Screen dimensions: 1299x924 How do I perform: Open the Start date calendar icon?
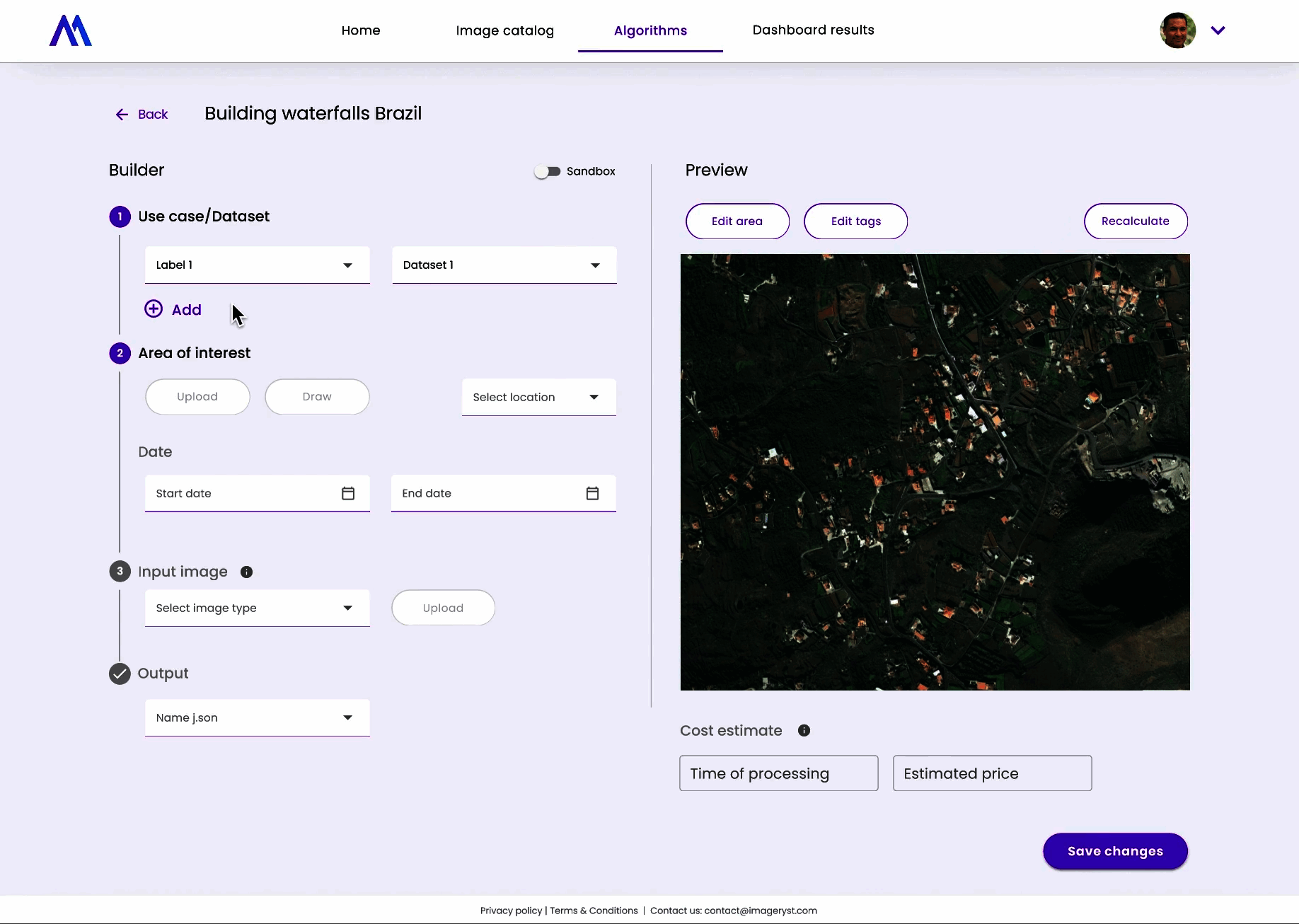click(x=347, y=493)
